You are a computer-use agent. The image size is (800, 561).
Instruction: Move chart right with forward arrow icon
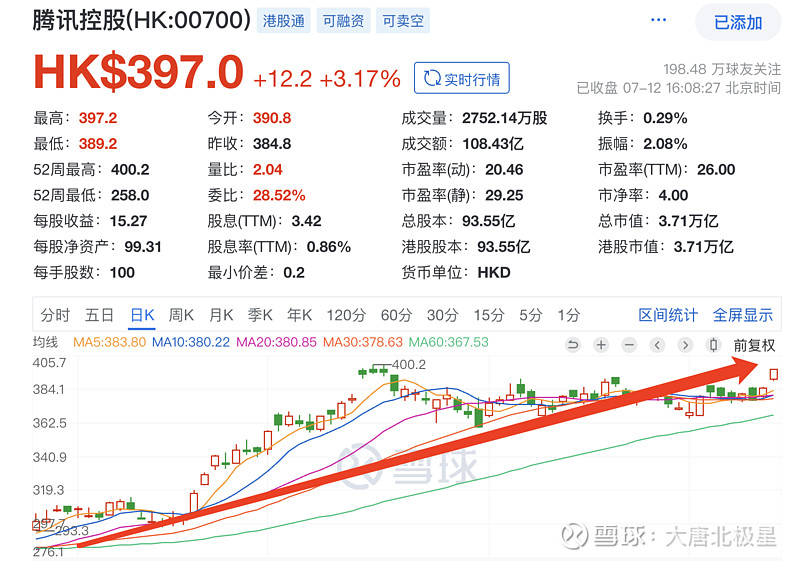pyautogui.click(x=685, y=345)
